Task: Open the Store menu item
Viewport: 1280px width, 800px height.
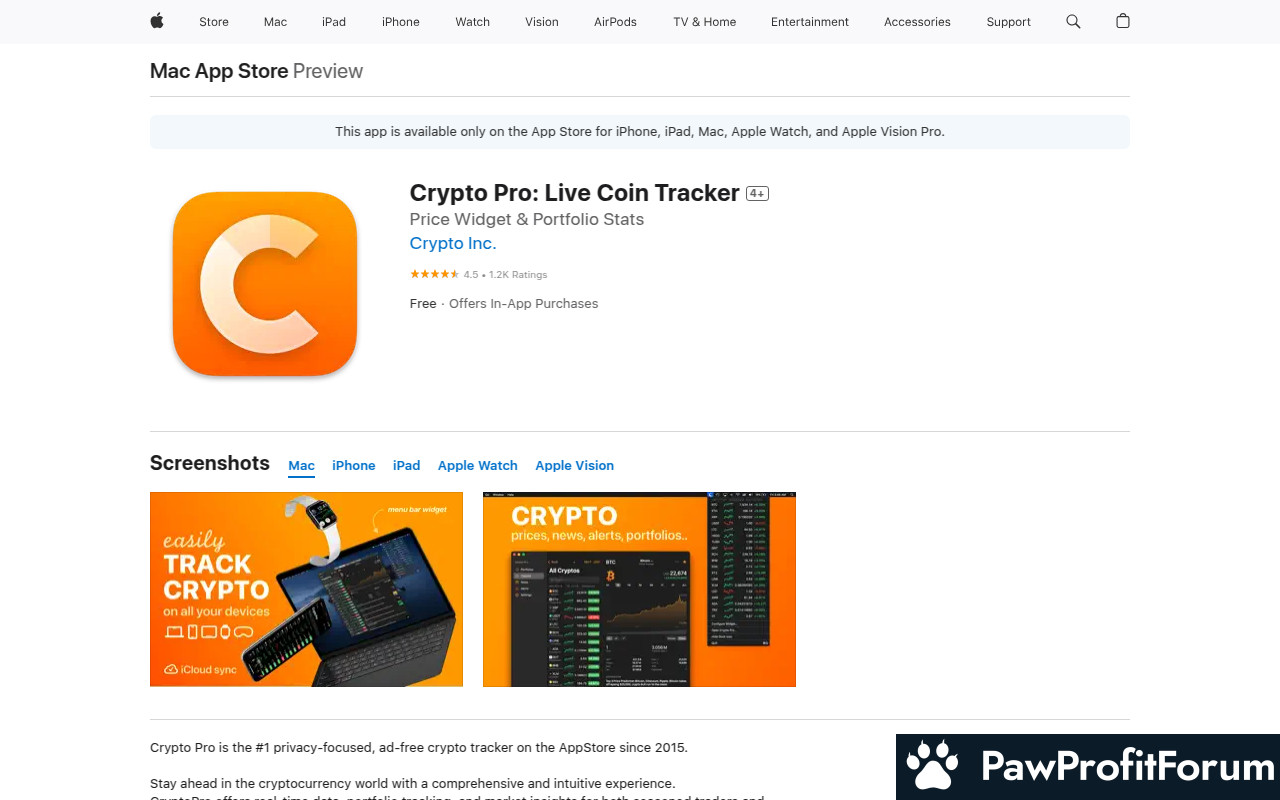Action: tap(214, 22)
